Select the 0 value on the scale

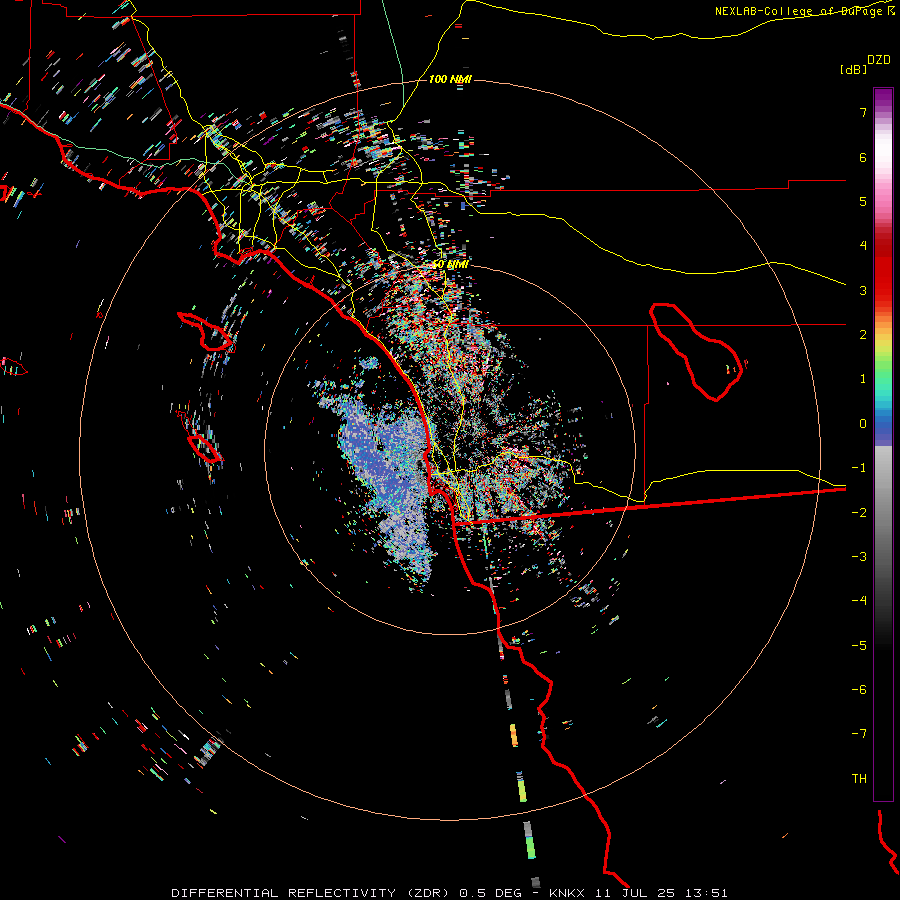point(863,424)
